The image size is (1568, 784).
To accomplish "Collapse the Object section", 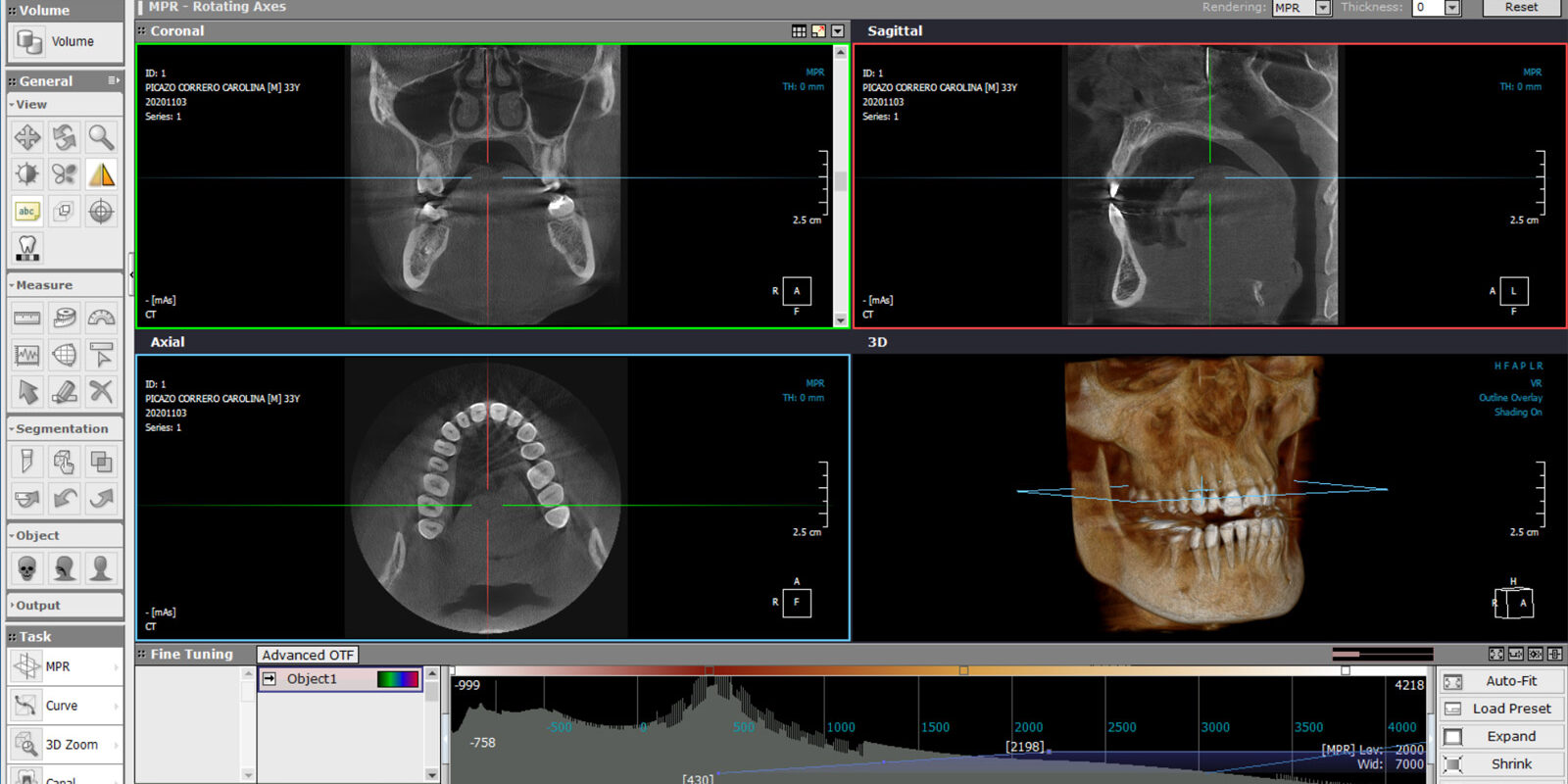I will [x=65, y=536].
